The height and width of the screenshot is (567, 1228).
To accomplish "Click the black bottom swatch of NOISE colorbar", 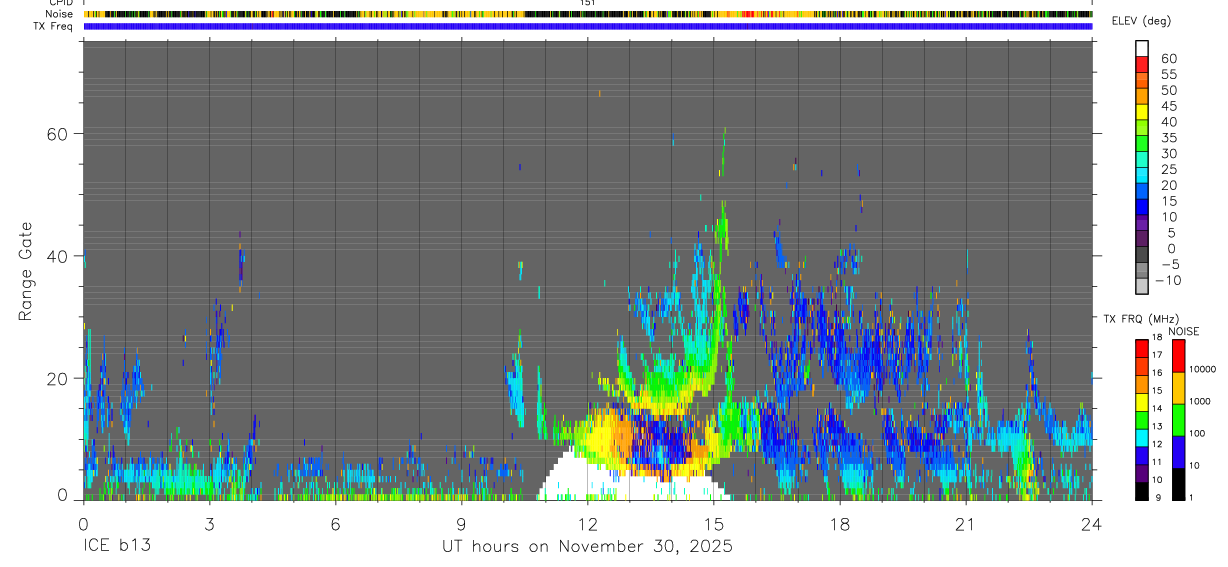I will coord(1178,484).
